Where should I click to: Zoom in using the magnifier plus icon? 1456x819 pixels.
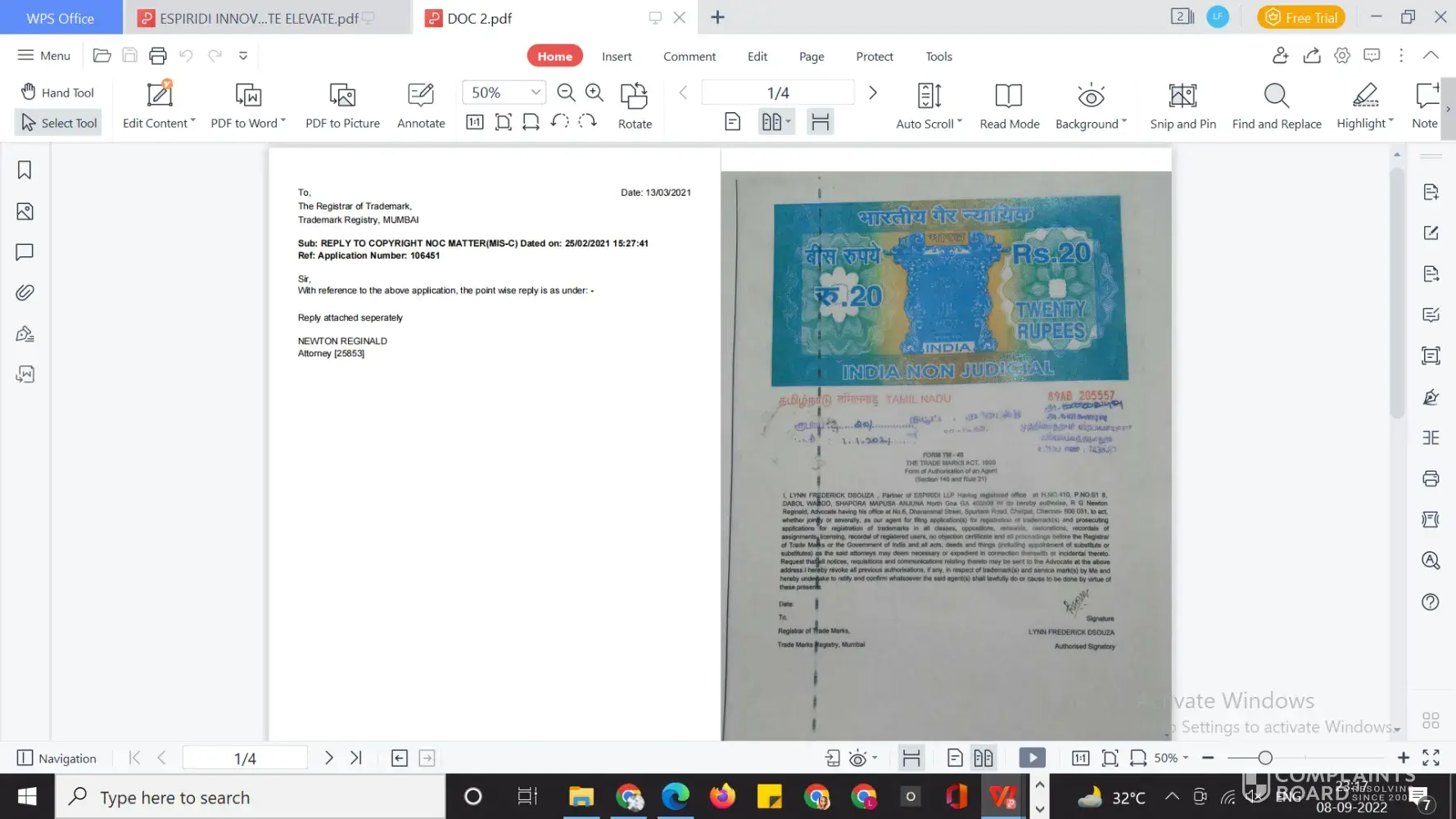[595, 93]
